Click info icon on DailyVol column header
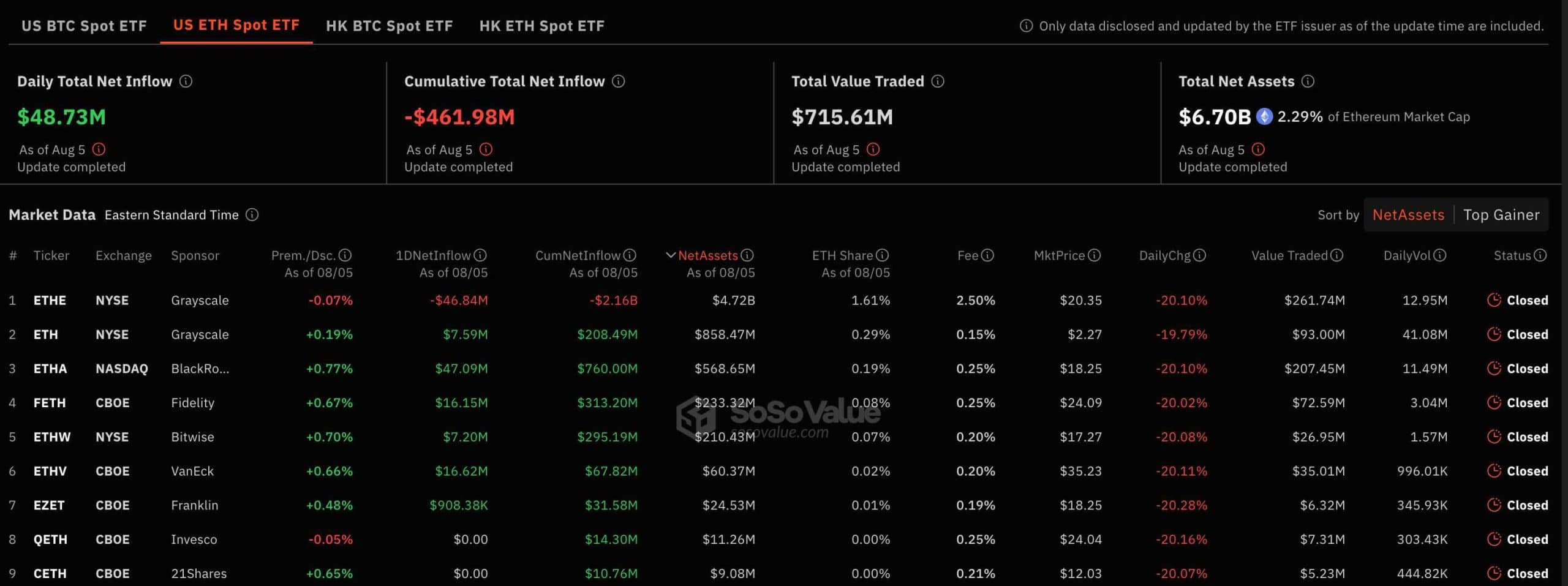 1440,255
